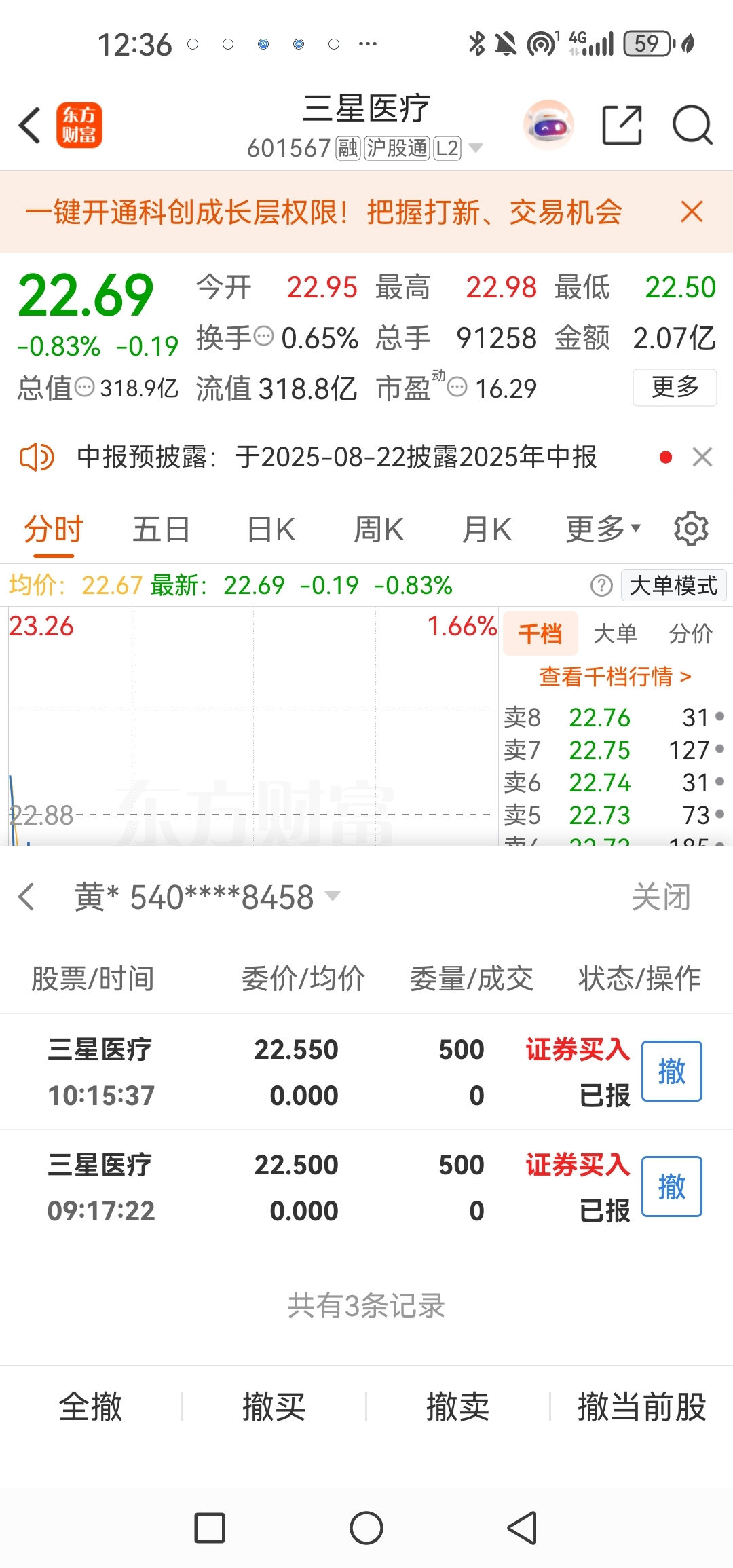Switch to the 日K chart tab
Viewport: 733px width, 1568px height.
point(271,529)
